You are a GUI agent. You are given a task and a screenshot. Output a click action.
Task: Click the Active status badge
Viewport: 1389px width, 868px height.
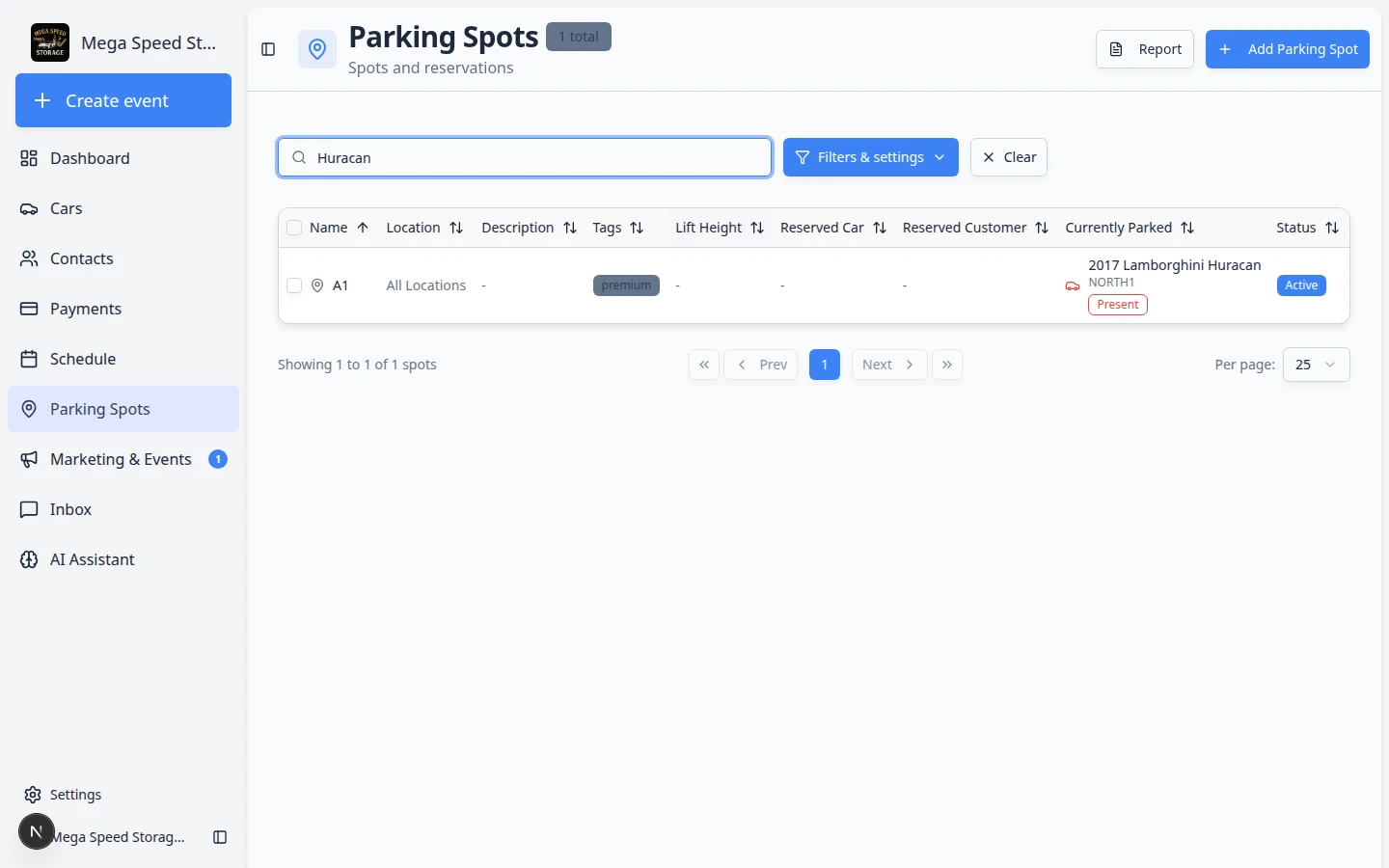click(x=1301, y=285)
